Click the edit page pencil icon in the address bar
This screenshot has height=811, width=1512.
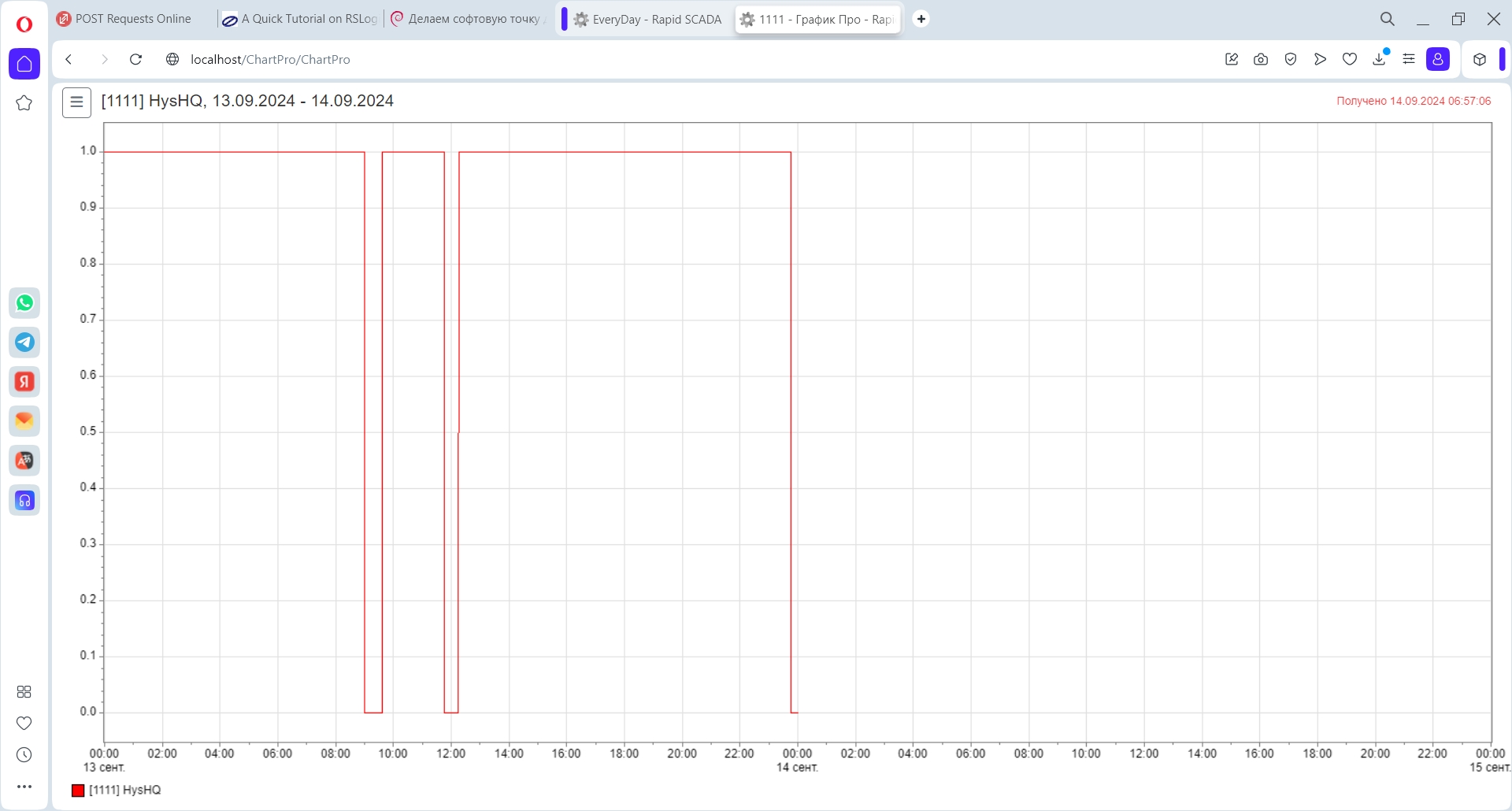point(1232,60)
